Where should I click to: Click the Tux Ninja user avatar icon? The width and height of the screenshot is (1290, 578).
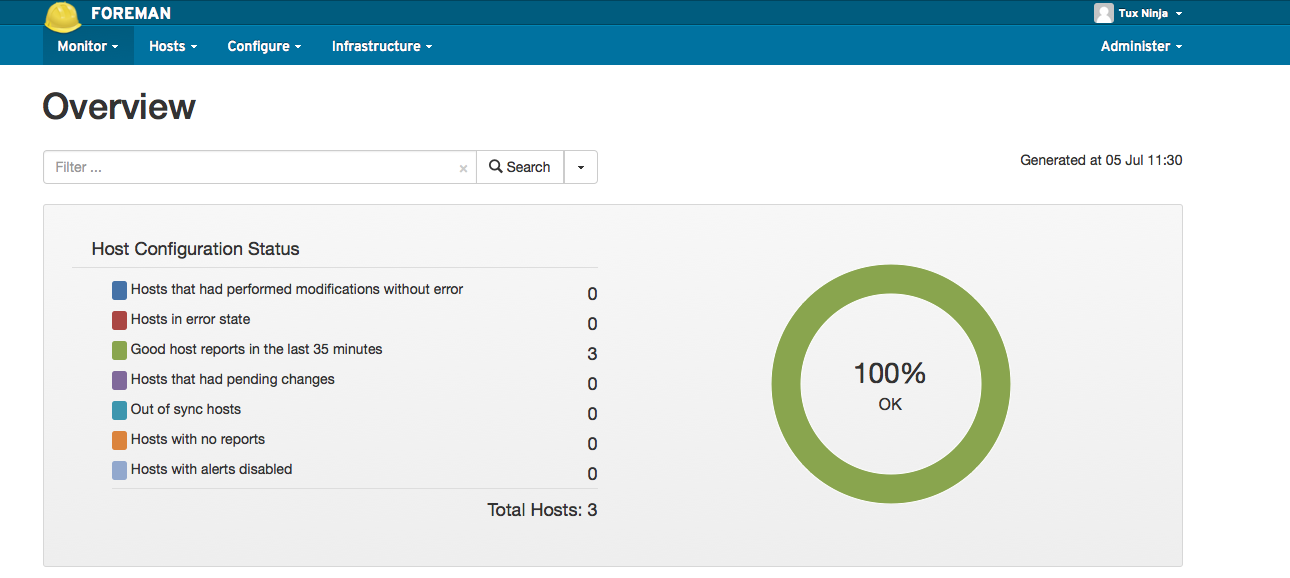pyautogui.click(x=1103, y=13)
